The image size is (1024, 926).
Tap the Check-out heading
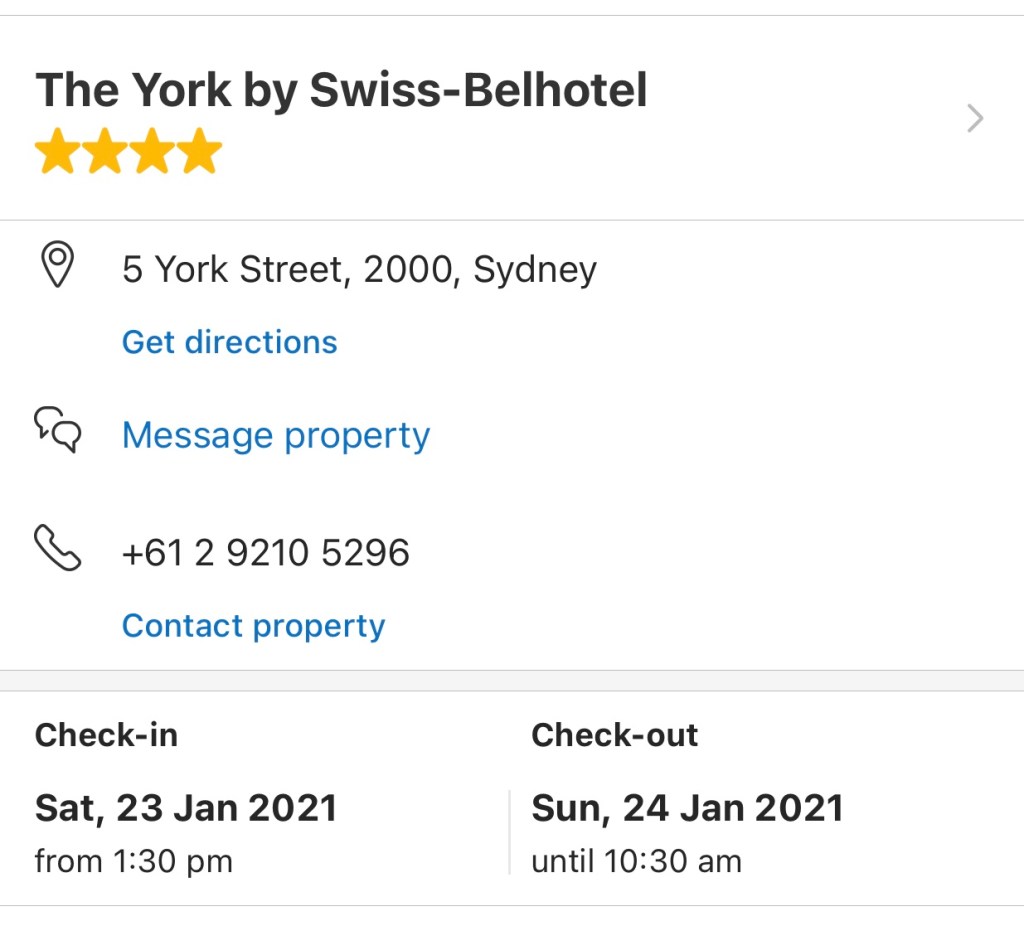(614, 735)
